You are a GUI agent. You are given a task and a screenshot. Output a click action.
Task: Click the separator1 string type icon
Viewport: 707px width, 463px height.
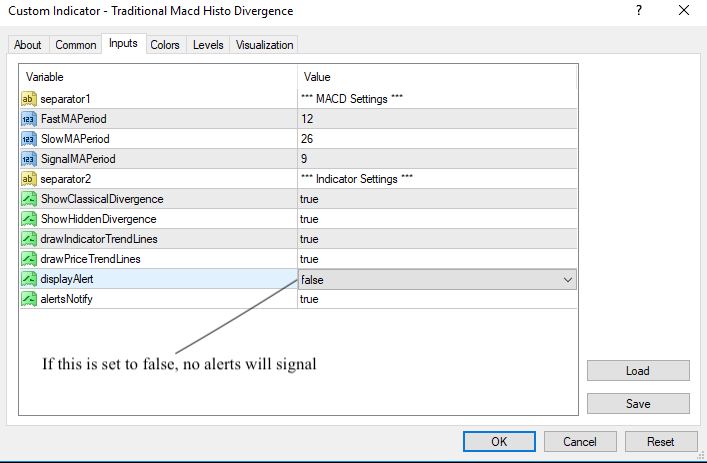coord(29,98)
